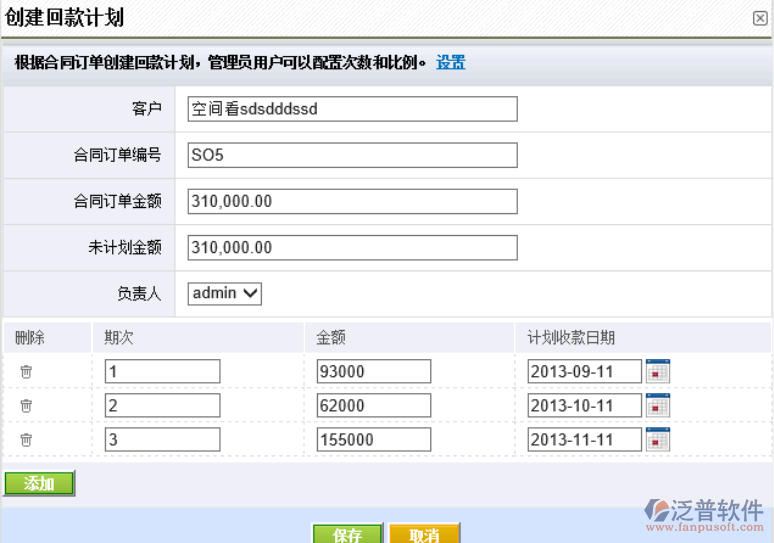
Task: Open calendar picker for 2013-09-11 date
Action: point(658,371)
